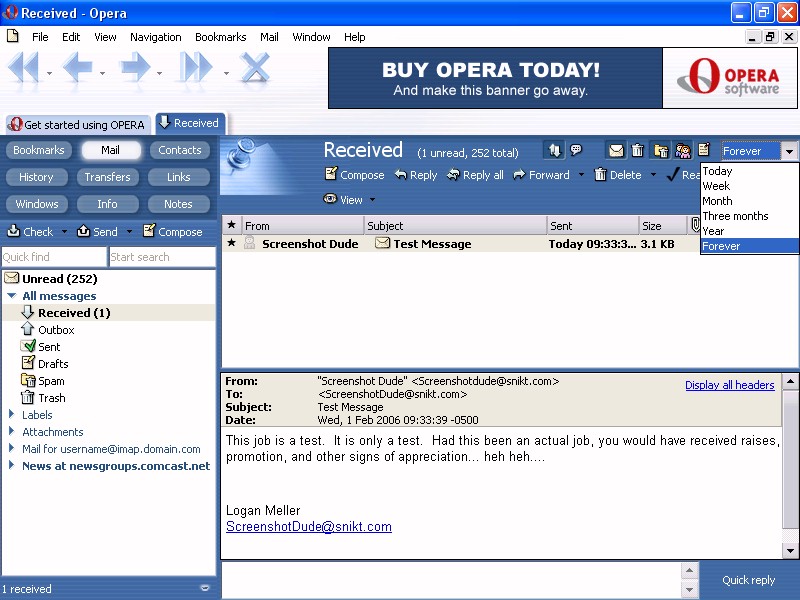Toggle show read messages envelope icon
Viewport: 800px width, 600px height.
616,151
